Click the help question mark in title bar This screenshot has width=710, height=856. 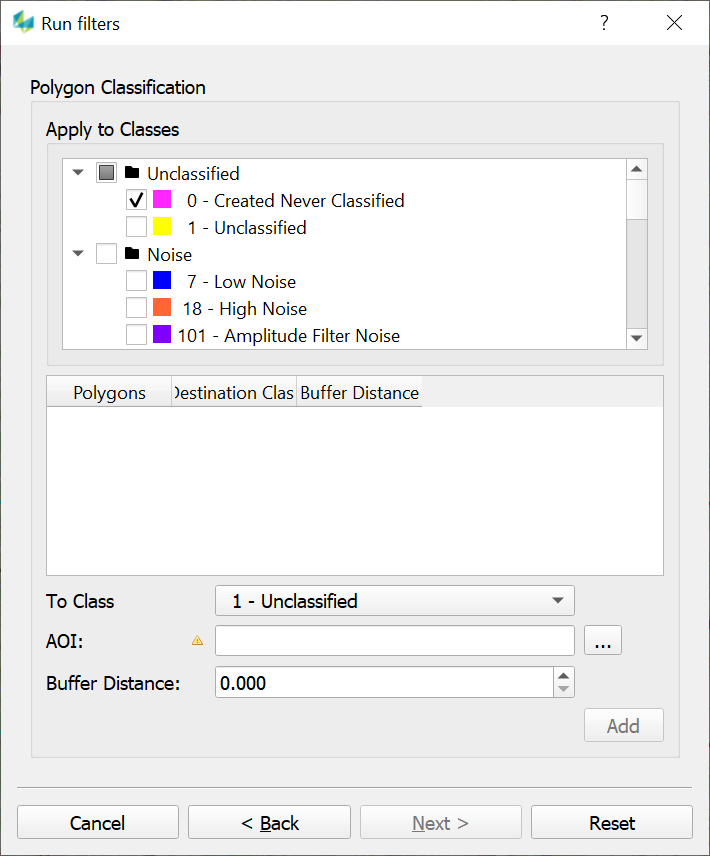(604, 23)
